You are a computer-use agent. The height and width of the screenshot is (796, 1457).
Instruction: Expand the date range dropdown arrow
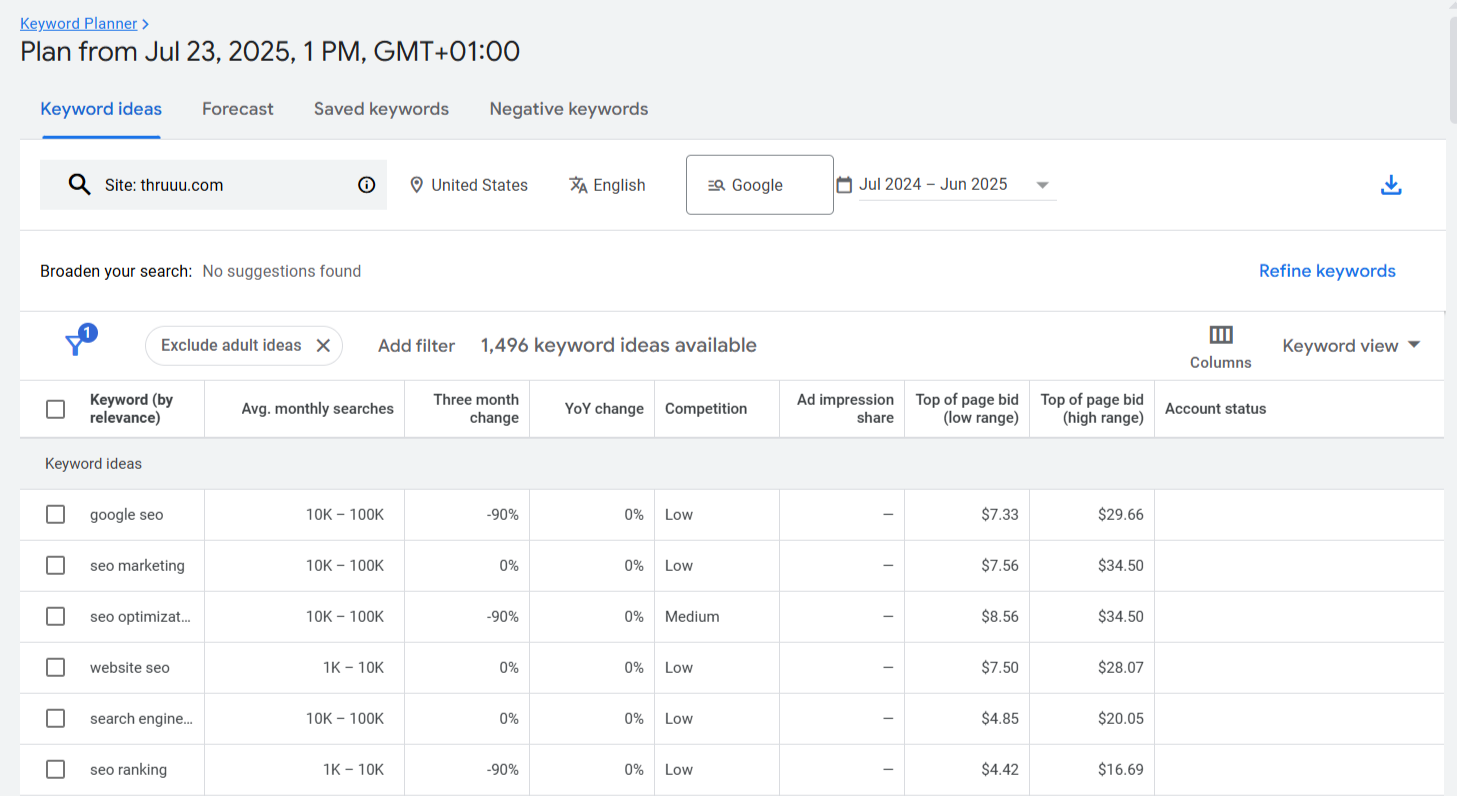(1042, 185)
